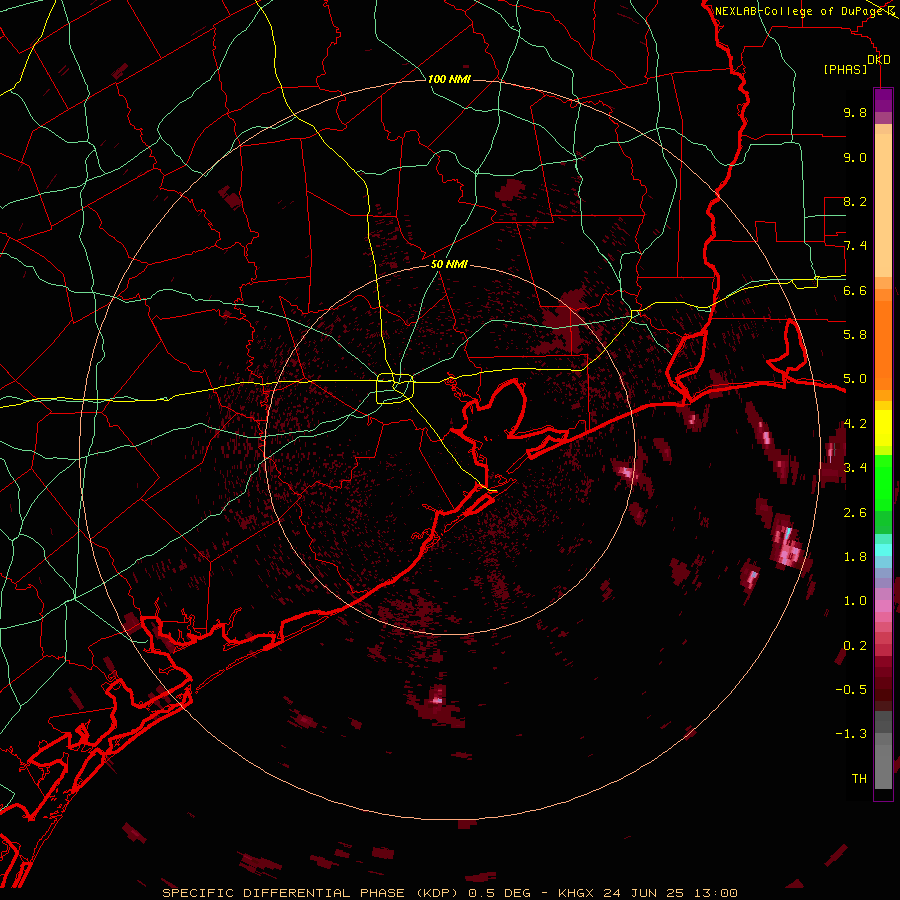Click the DKD product label
900x900 pixels.
click(x=879, y=59)
